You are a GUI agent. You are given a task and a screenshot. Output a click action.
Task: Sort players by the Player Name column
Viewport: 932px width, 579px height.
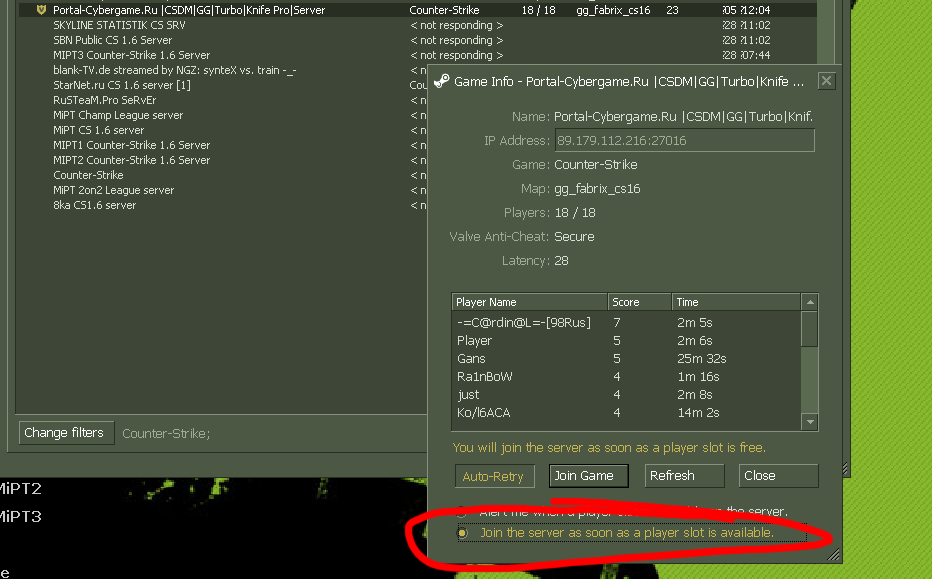529,302
